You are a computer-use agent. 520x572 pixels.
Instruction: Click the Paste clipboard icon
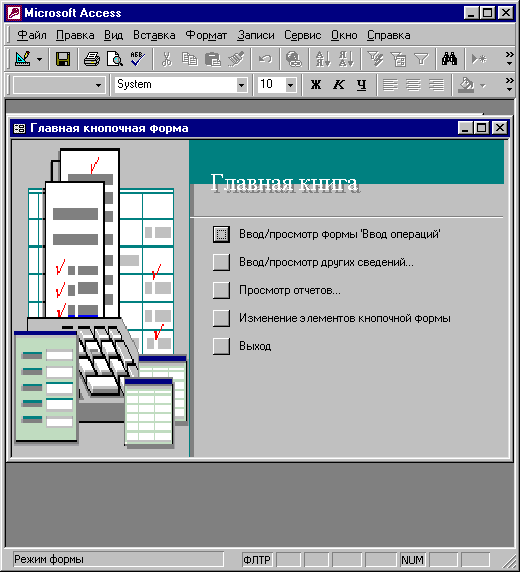coord(213,59)
